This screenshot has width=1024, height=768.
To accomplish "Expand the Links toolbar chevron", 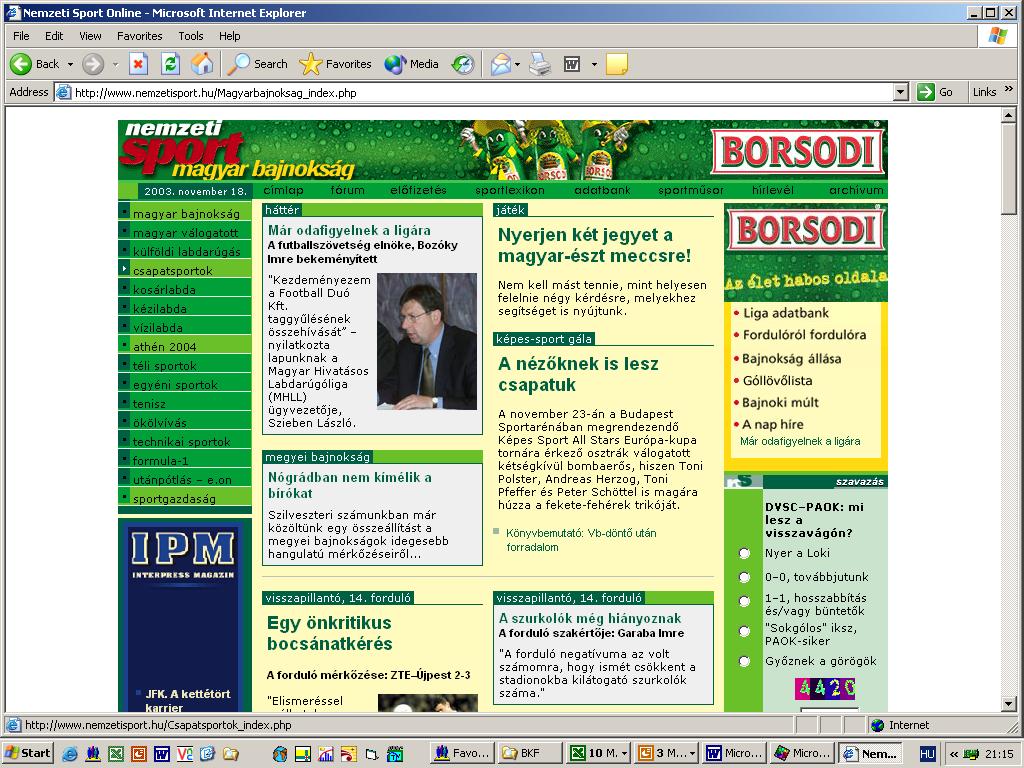I will pyautogui.click(x=1008, y=89).
